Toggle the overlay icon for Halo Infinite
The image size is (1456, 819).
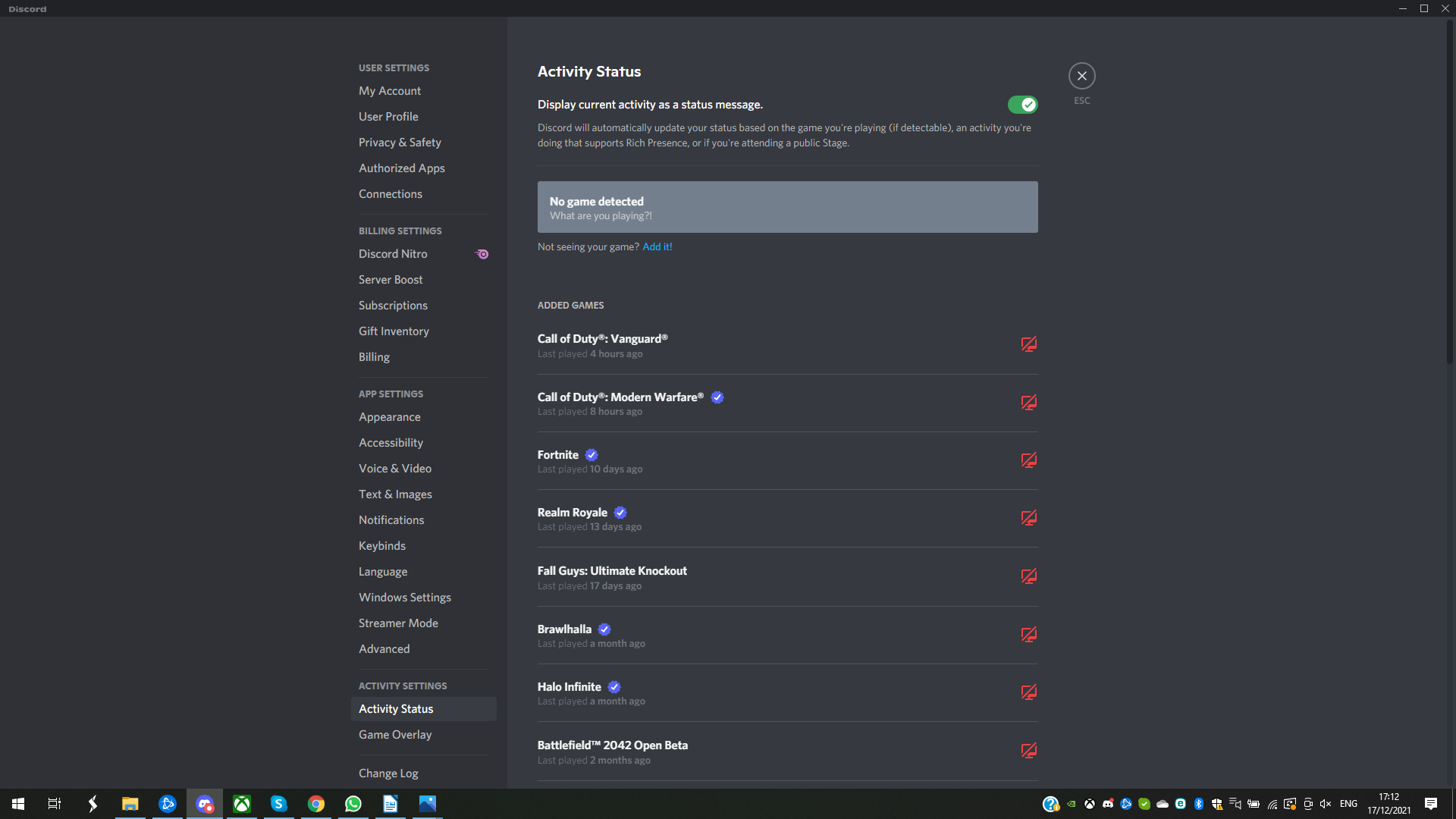coord(1029,692)
